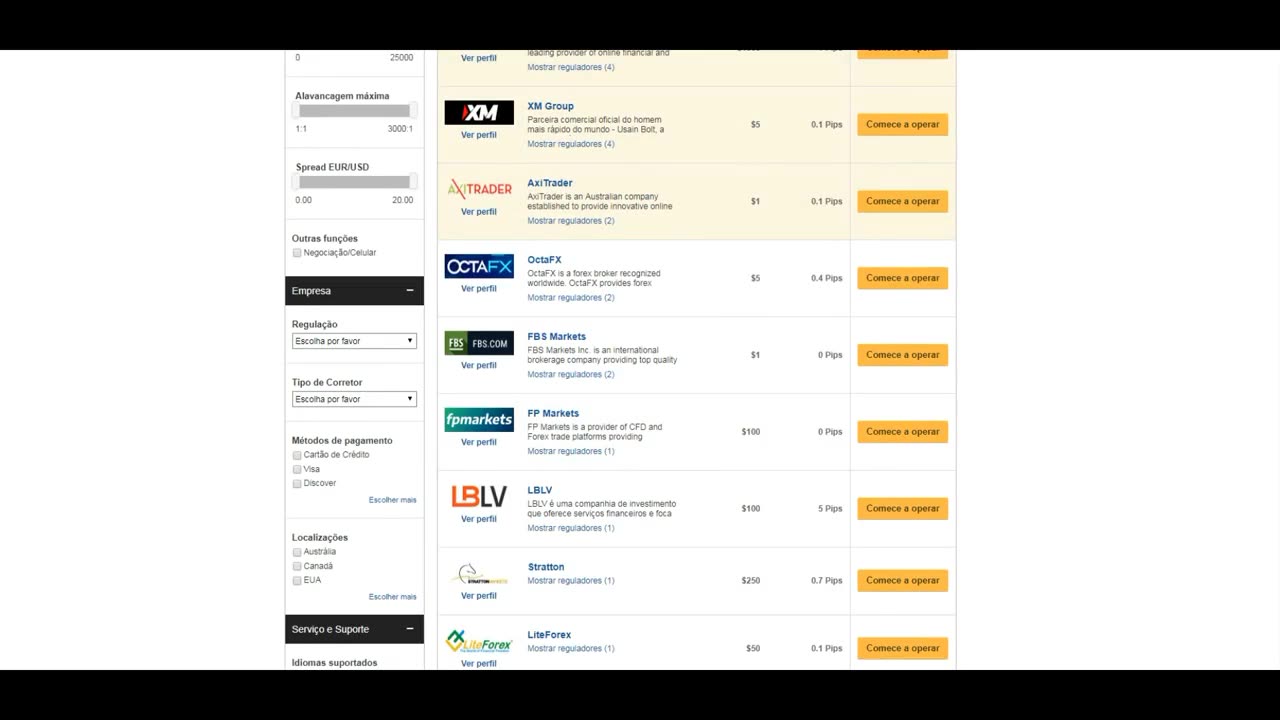Check the Canadá location

pyautogui.click(x=297, y=566)
